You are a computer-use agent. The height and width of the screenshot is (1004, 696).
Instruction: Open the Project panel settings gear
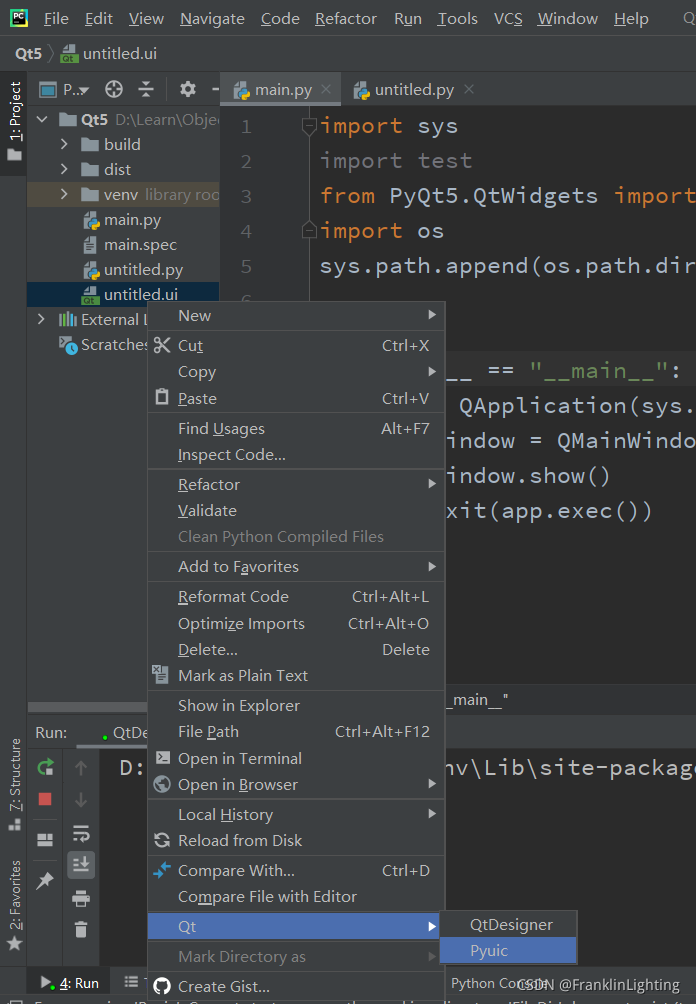tap(188, 89)
